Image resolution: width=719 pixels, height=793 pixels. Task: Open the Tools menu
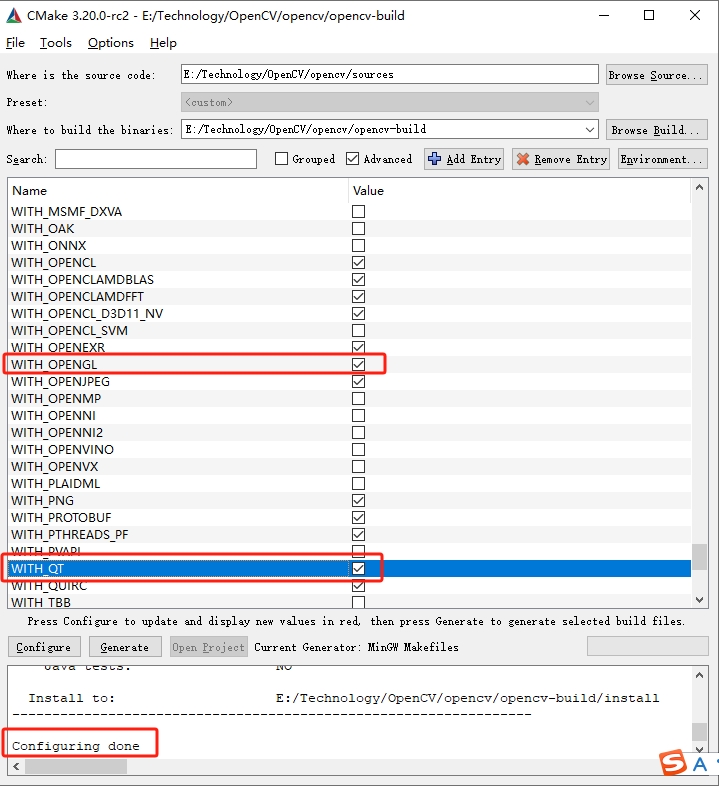click(x=56, y=43)
